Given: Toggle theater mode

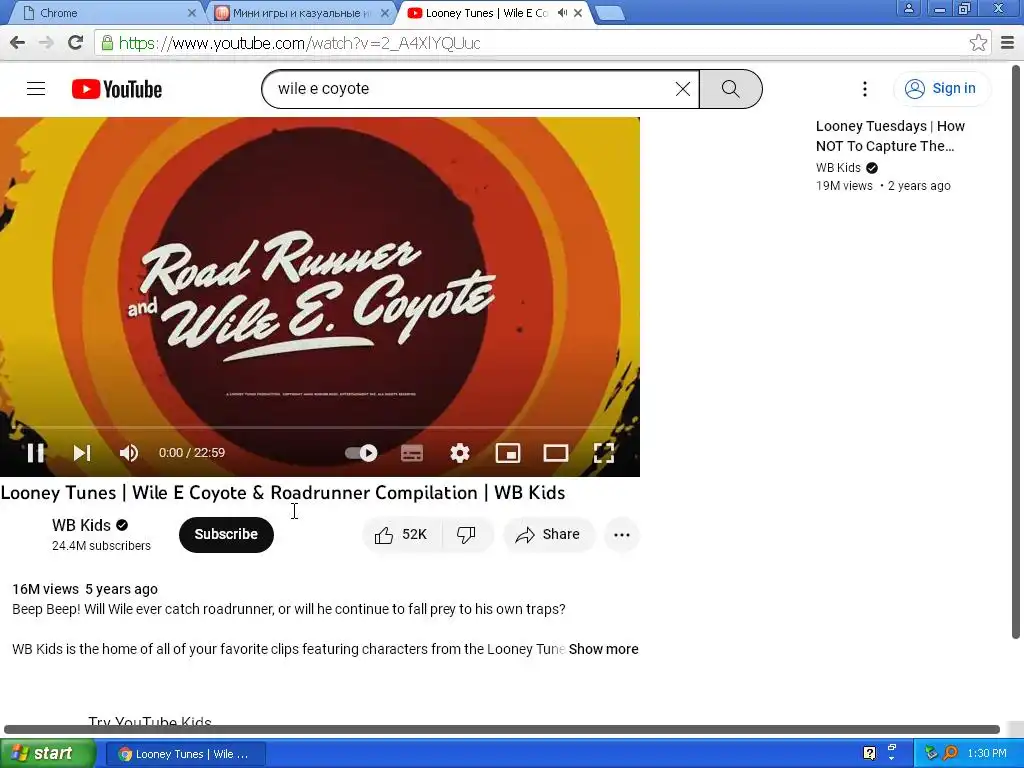Looking at the screenshot, I should point(556,453).
